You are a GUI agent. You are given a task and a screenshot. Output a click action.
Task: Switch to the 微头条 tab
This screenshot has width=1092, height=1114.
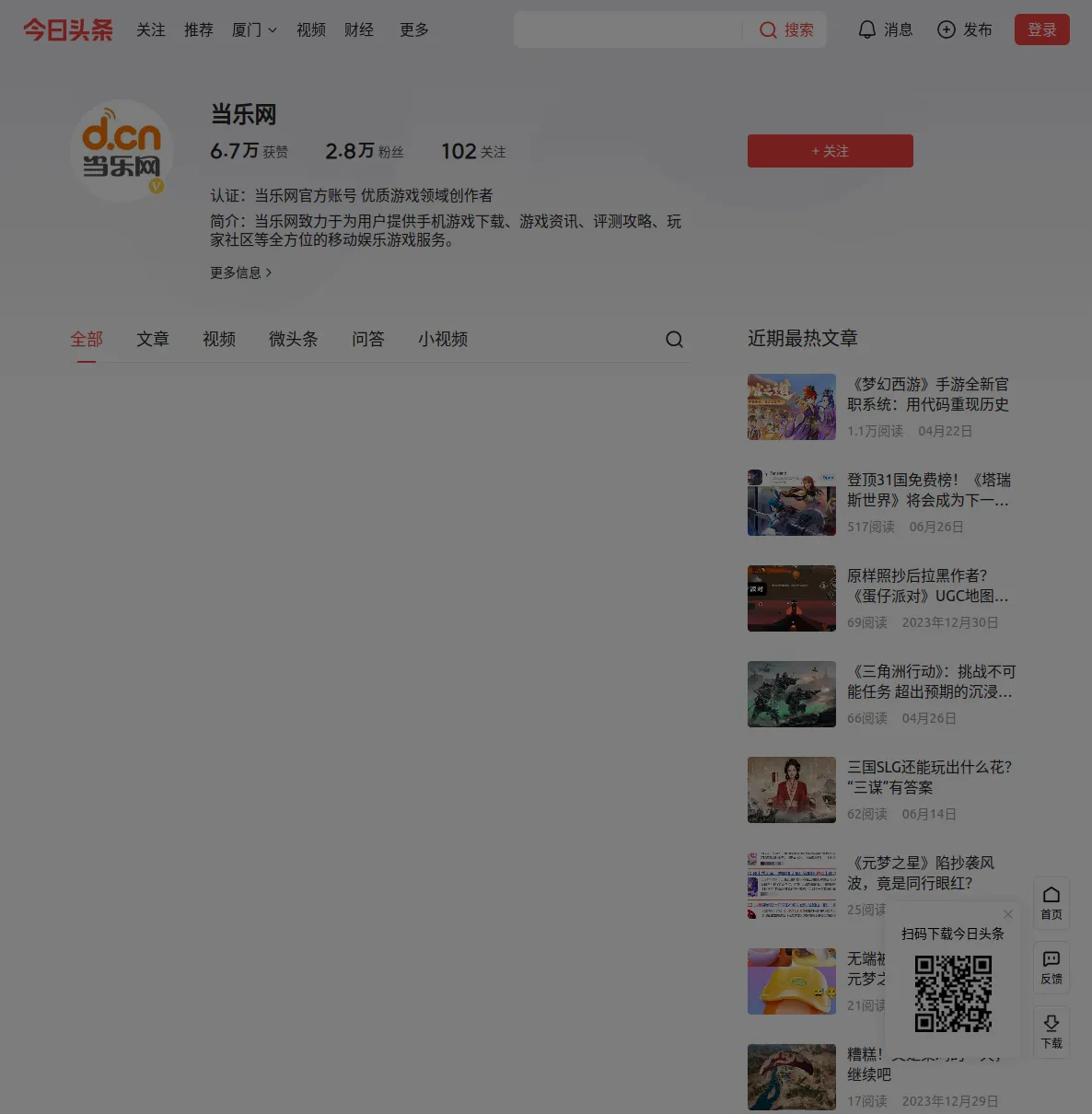294,340
